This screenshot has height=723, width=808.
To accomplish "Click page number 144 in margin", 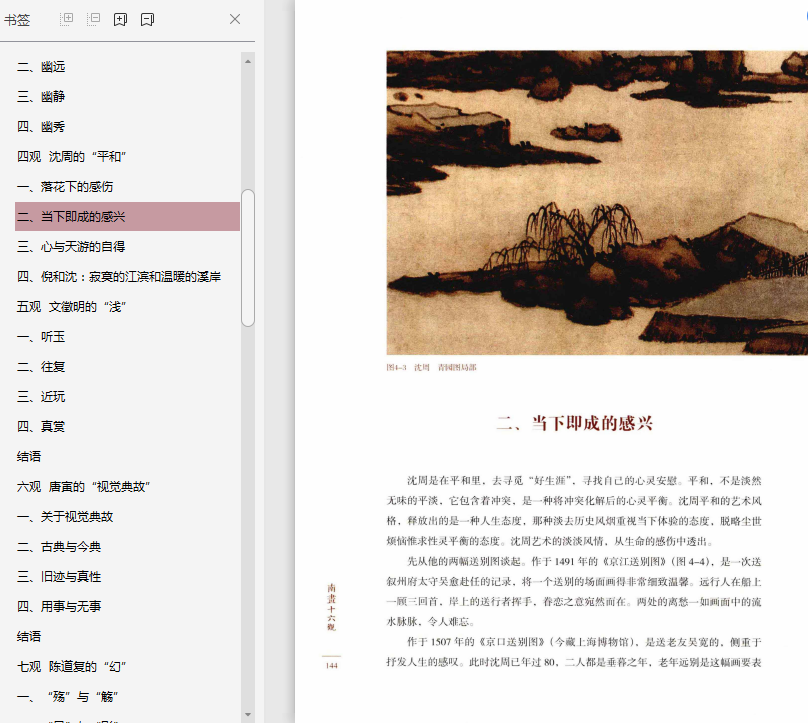I will [x=331, y=665].
